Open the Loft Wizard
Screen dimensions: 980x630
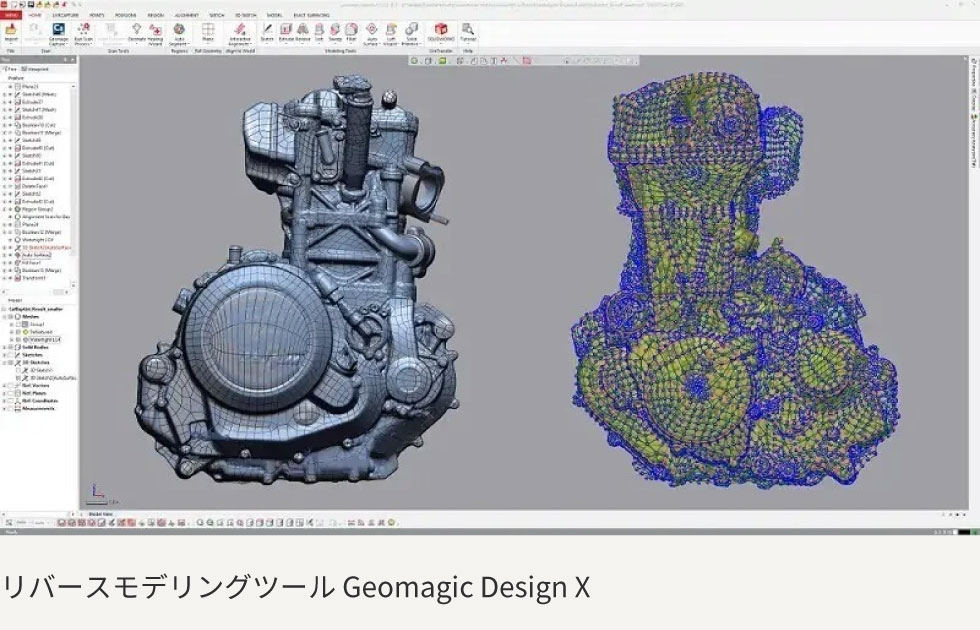(x=392, y=34)
